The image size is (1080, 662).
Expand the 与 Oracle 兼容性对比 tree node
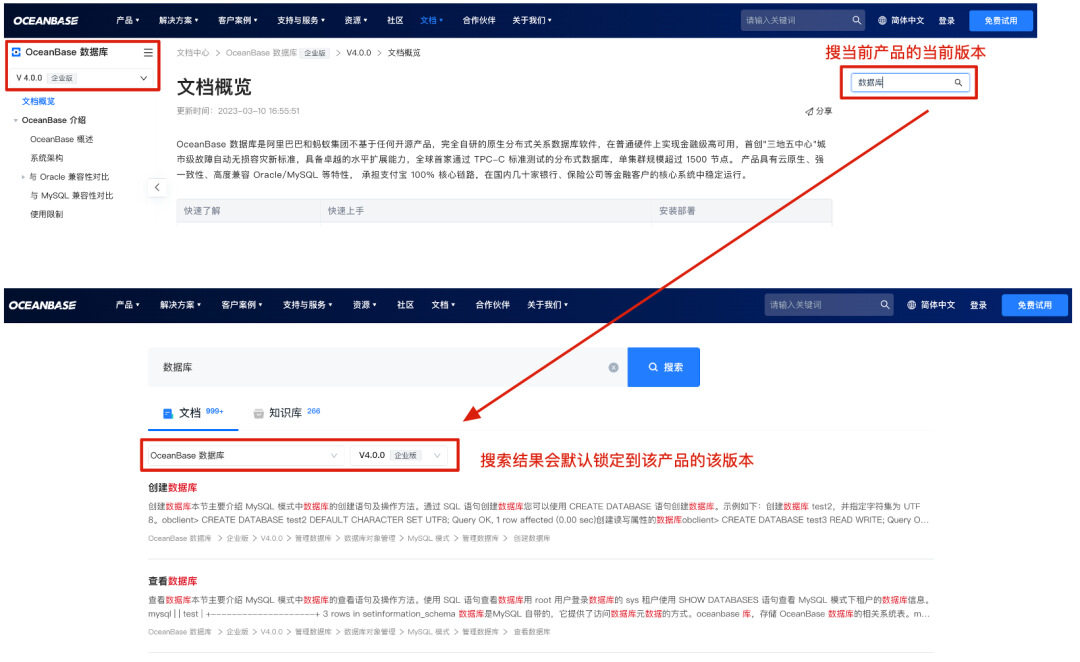click(23, 177)
